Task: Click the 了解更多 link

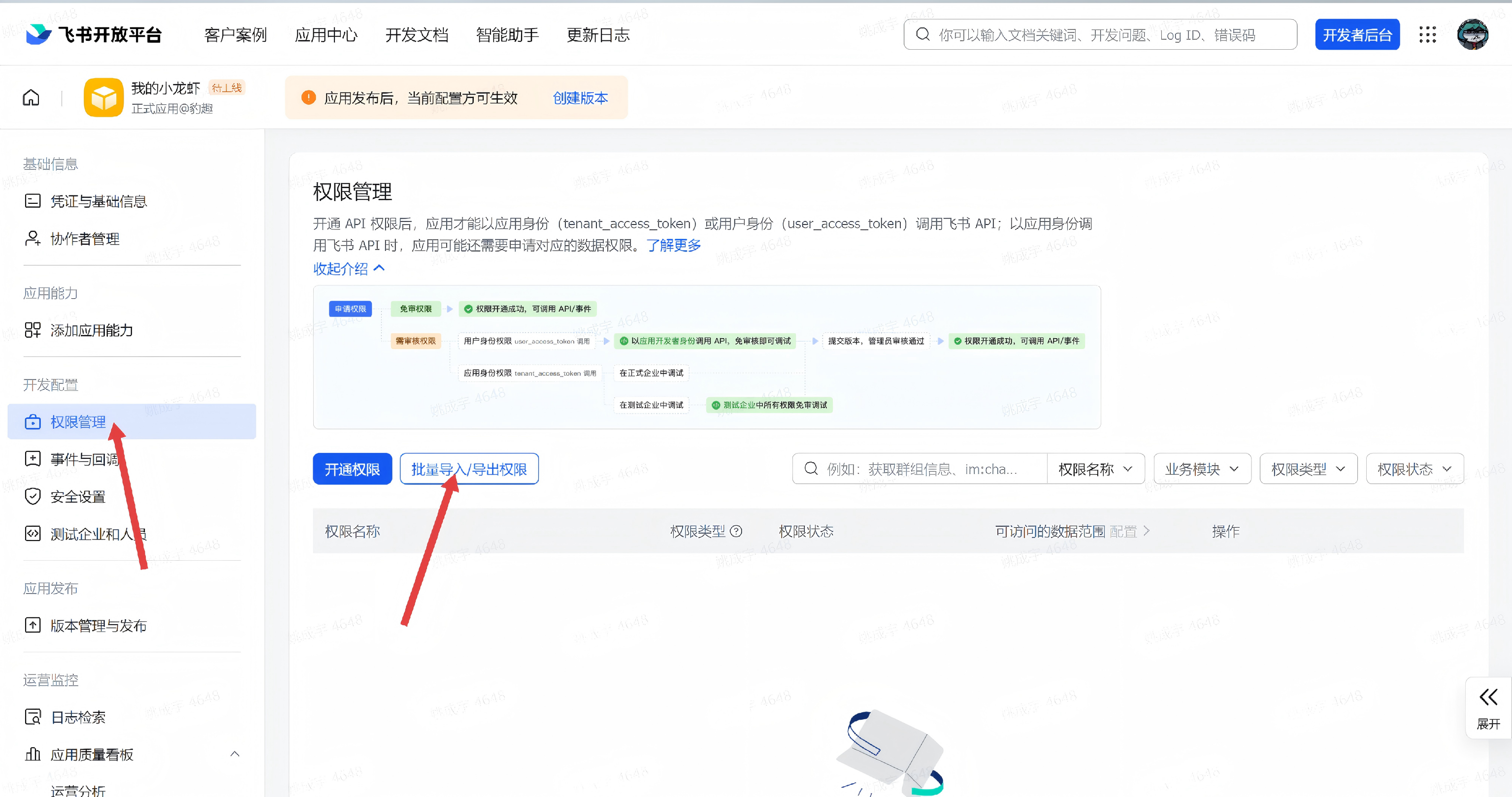Action: point(674,245)
